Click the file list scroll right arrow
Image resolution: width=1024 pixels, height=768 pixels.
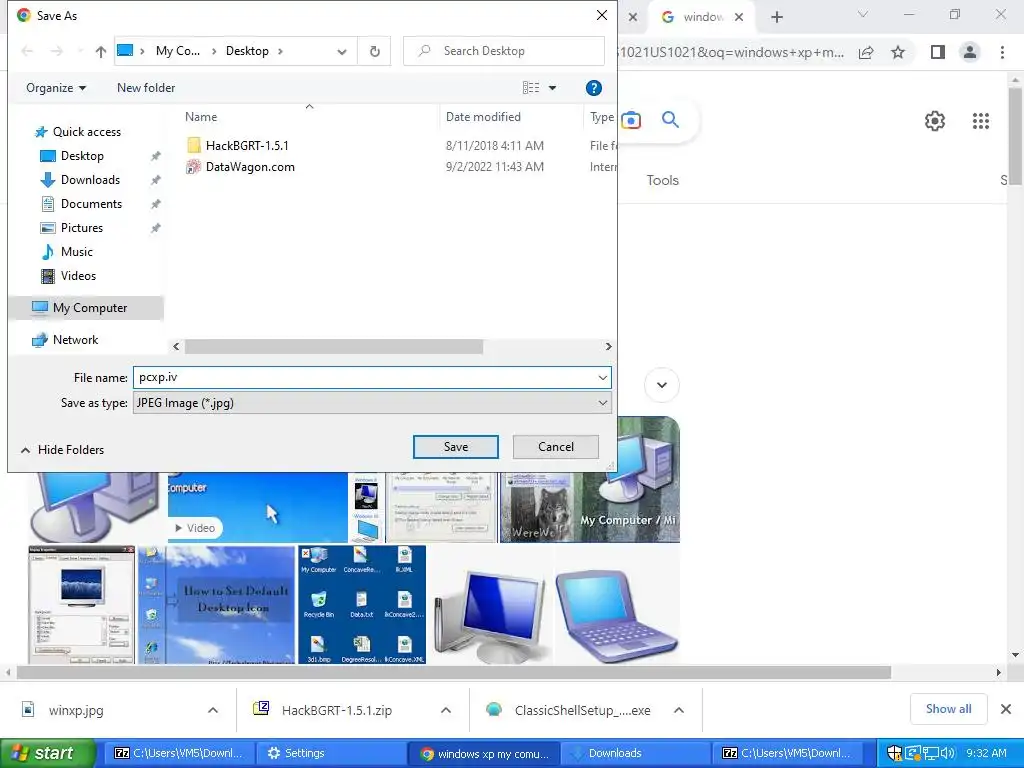tap(608, 347)
